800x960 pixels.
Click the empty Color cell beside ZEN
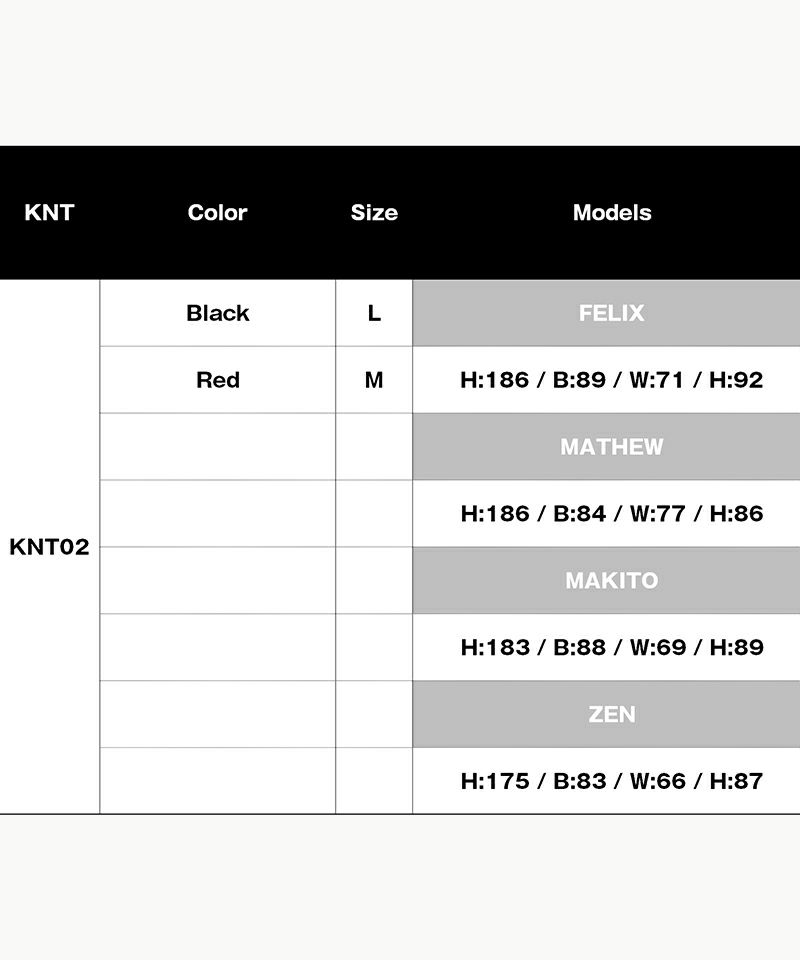pos(217,714)
